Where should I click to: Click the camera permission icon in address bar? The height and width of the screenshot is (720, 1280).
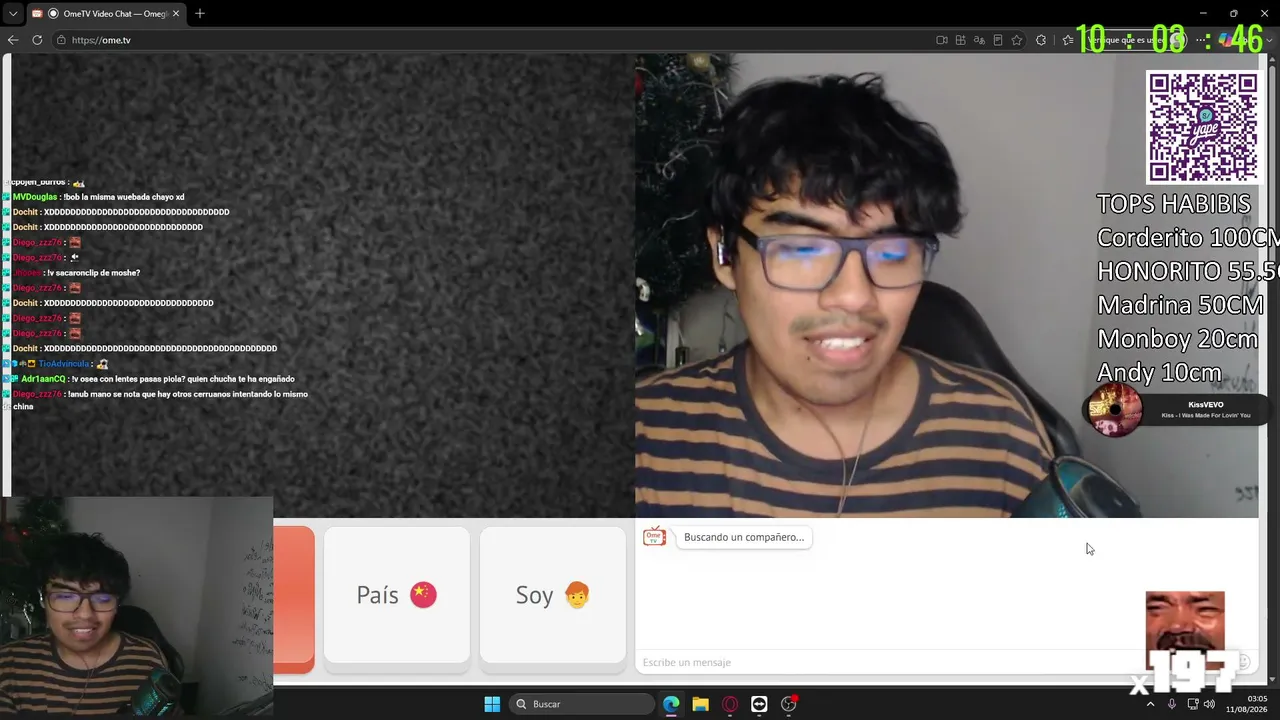tap(942, 40)
